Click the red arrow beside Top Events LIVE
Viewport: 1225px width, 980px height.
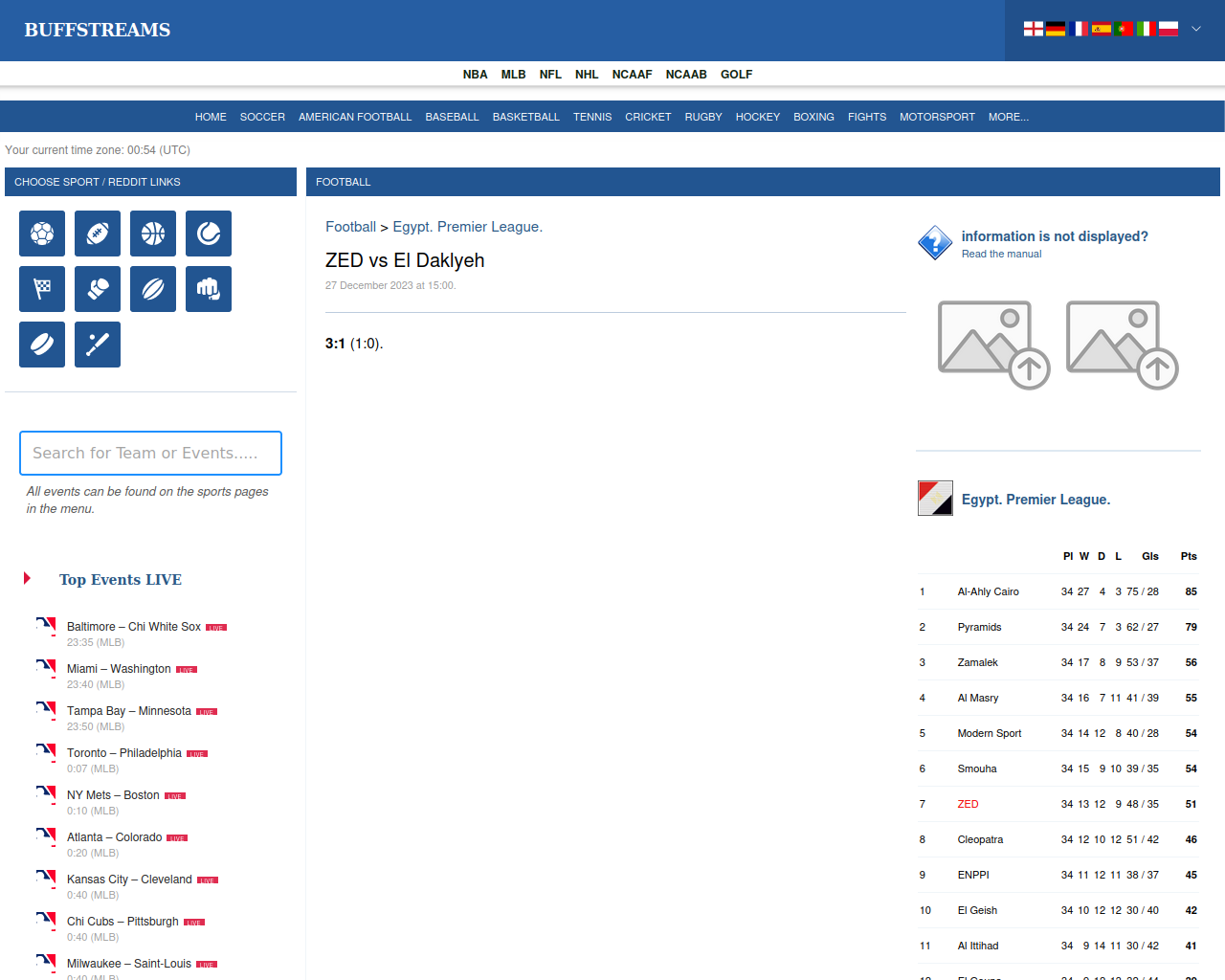click(28, 578)
